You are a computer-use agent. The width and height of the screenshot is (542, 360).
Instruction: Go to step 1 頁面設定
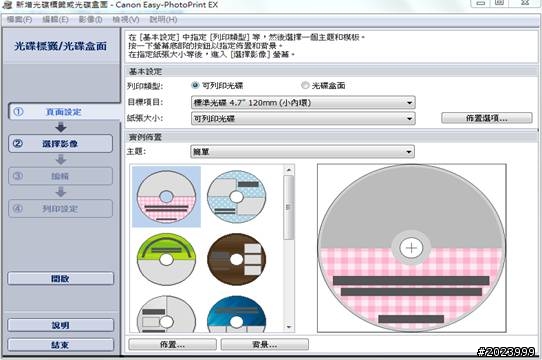click(x=64, y=112)
